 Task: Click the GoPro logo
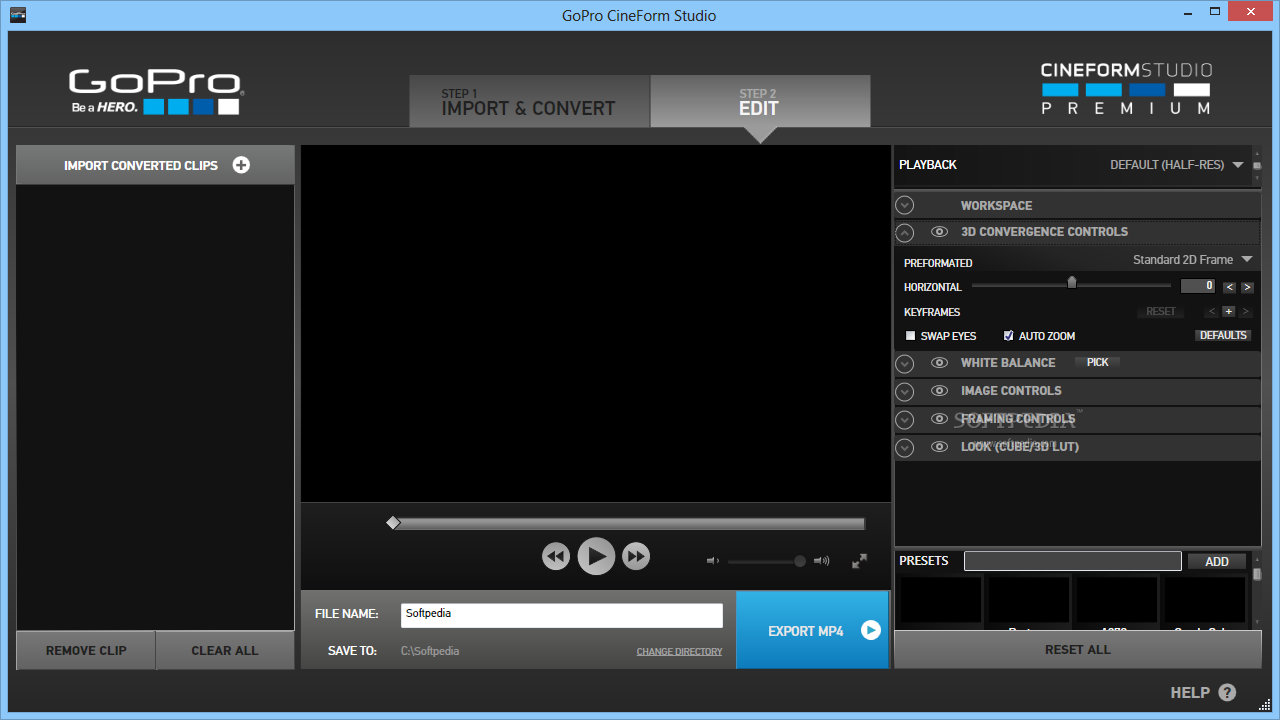[x=156, y=91]
